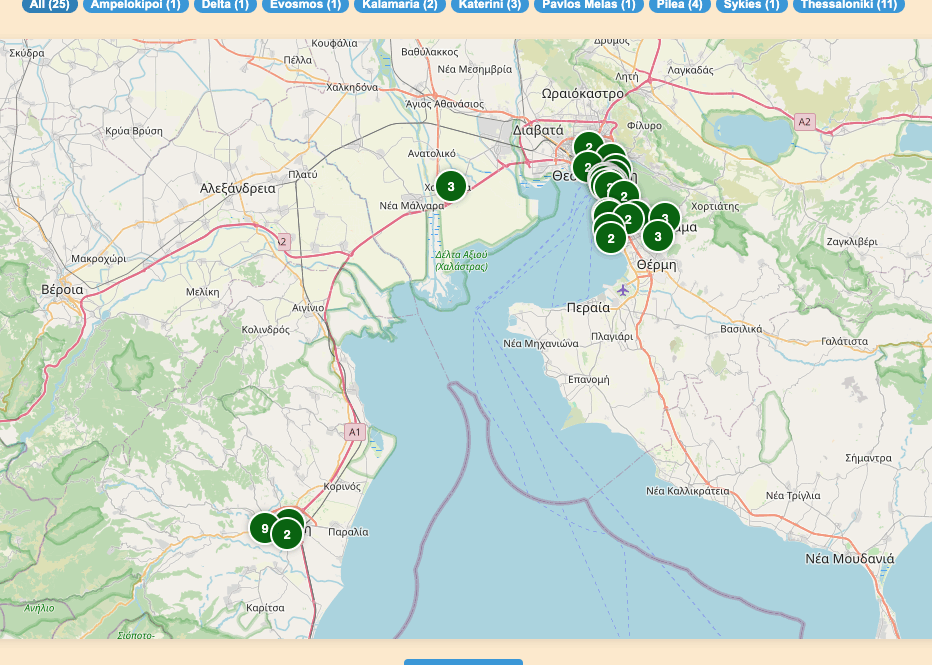This screenshot has height=665, width=932.
Task: Click the Λαγκαδάς label
Action: pos(690,70)
